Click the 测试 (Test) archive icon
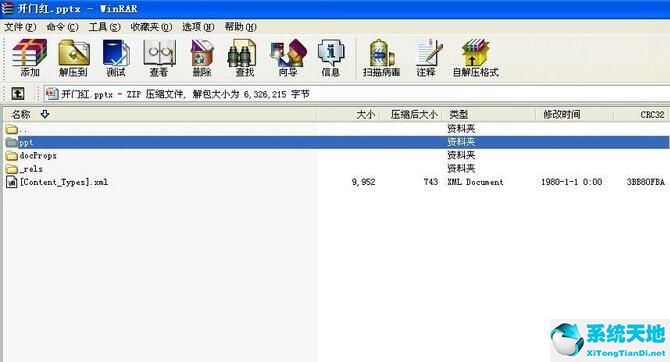Screen dimensions: 670x362 [x=116, y=58]
